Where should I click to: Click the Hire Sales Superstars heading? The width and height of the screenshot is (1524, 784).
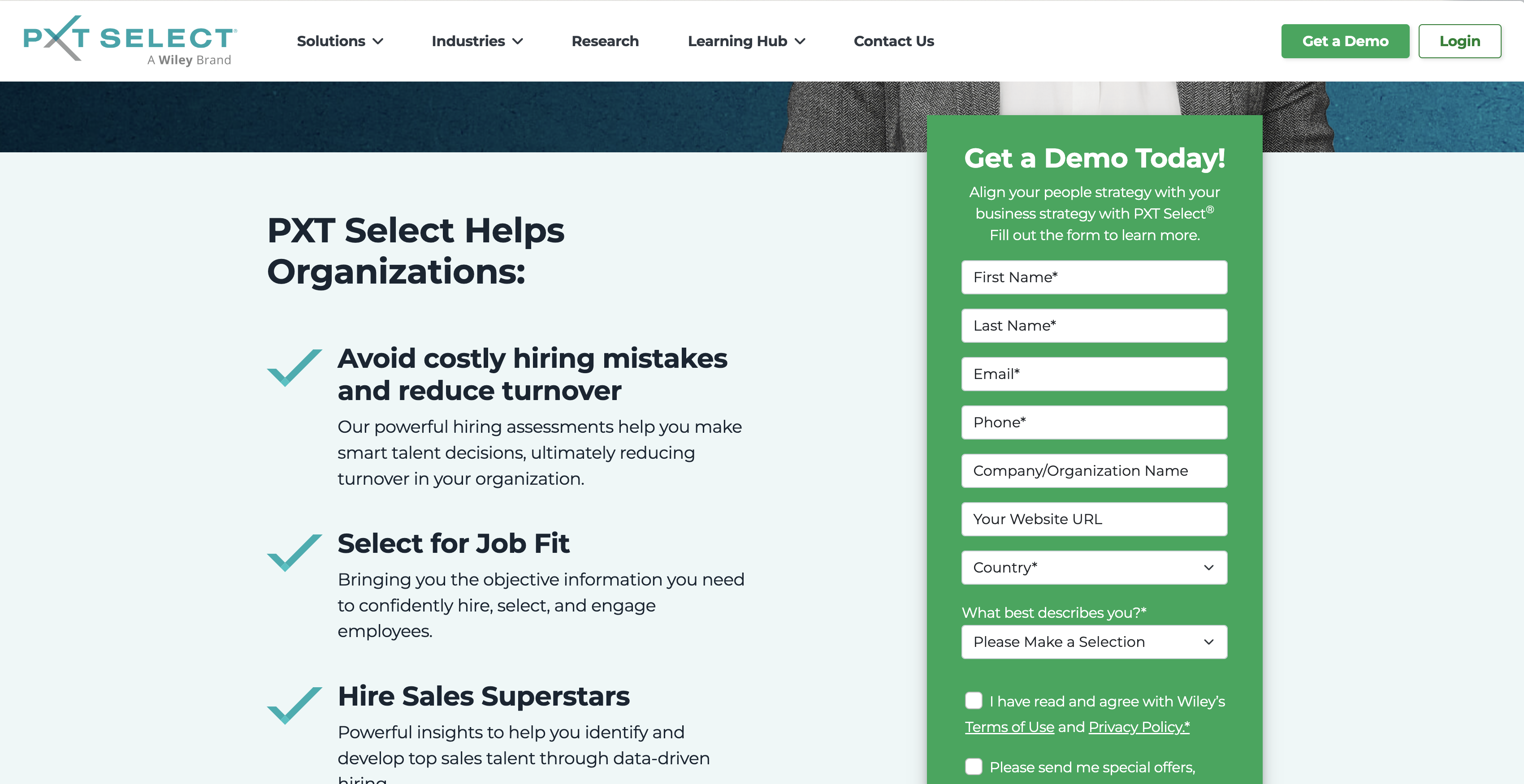coord(483,696)
